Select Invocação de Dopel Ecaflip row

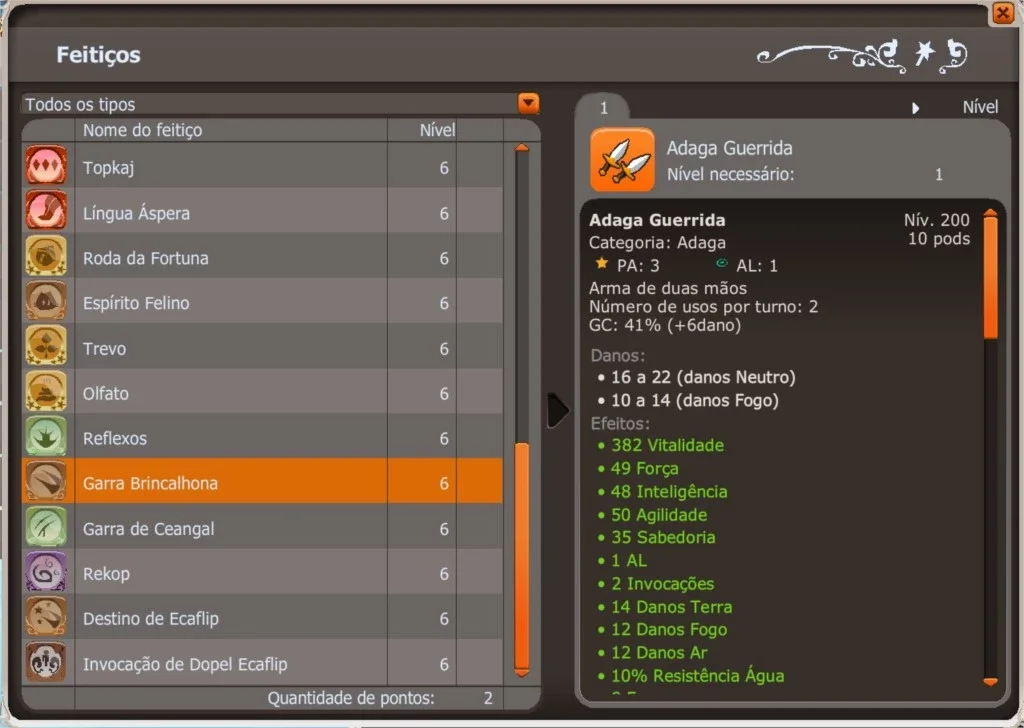pos(263,661)
